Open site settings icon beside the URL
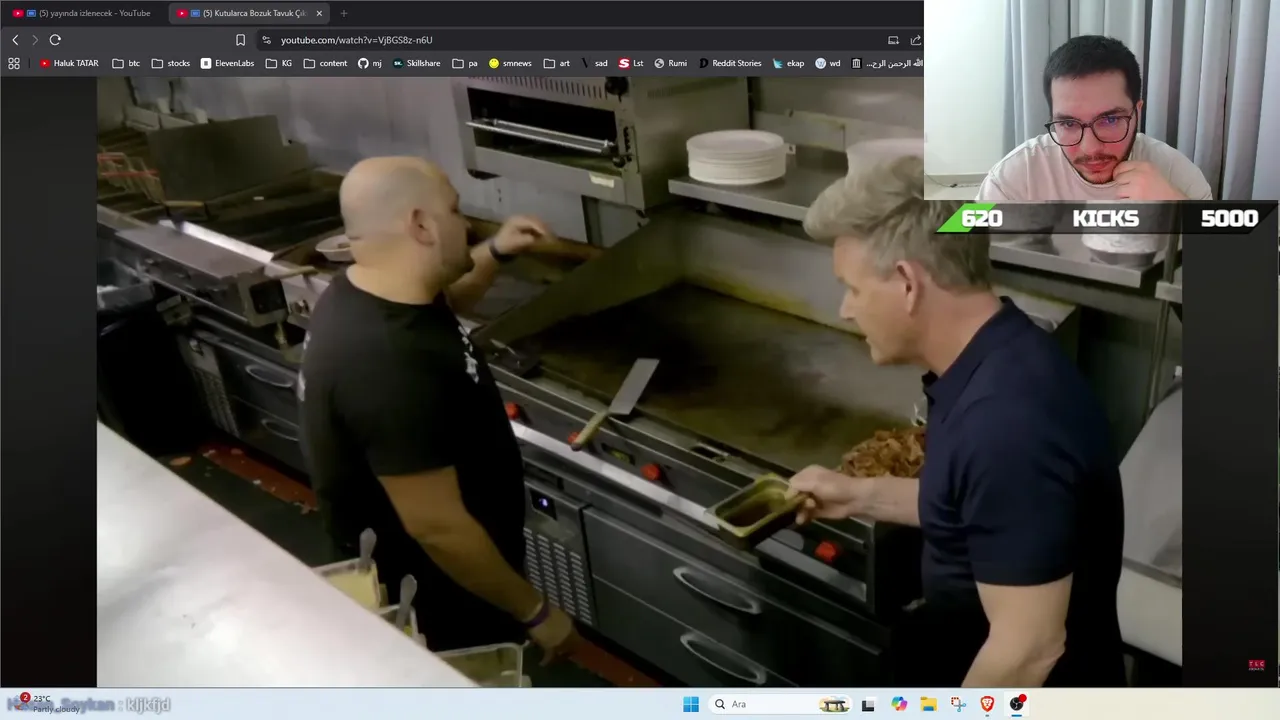 click(266, 40)
